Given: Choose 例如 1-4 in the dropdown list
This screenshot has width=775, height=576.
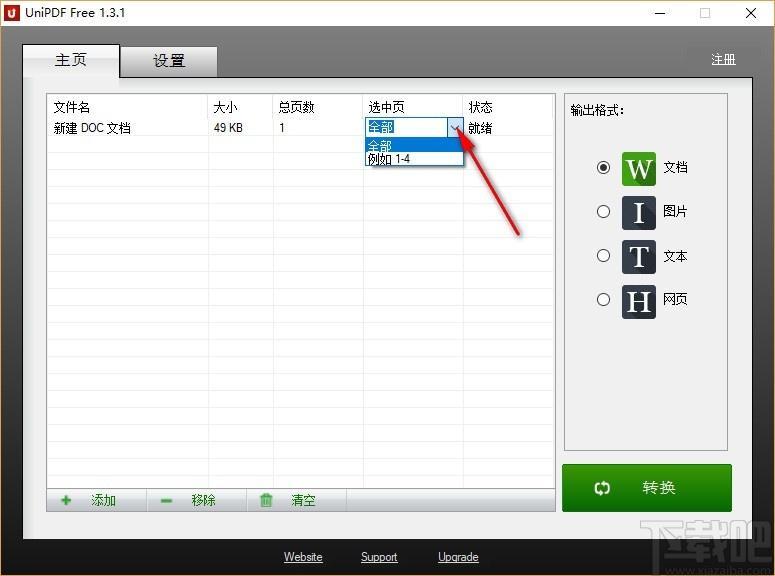Looking at the screenshot, I should [414, 159].
